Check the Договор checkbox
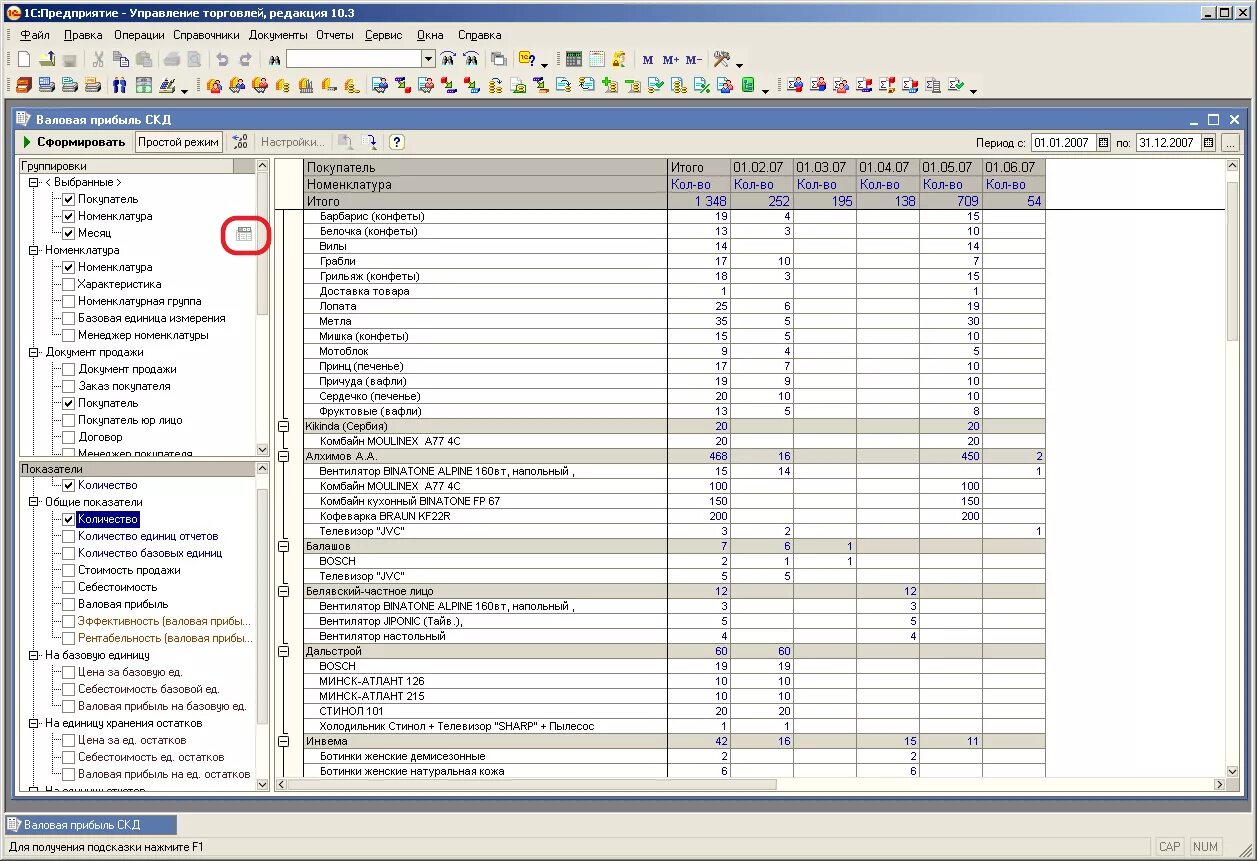1257x861 pixels. (x=69, y=437)
